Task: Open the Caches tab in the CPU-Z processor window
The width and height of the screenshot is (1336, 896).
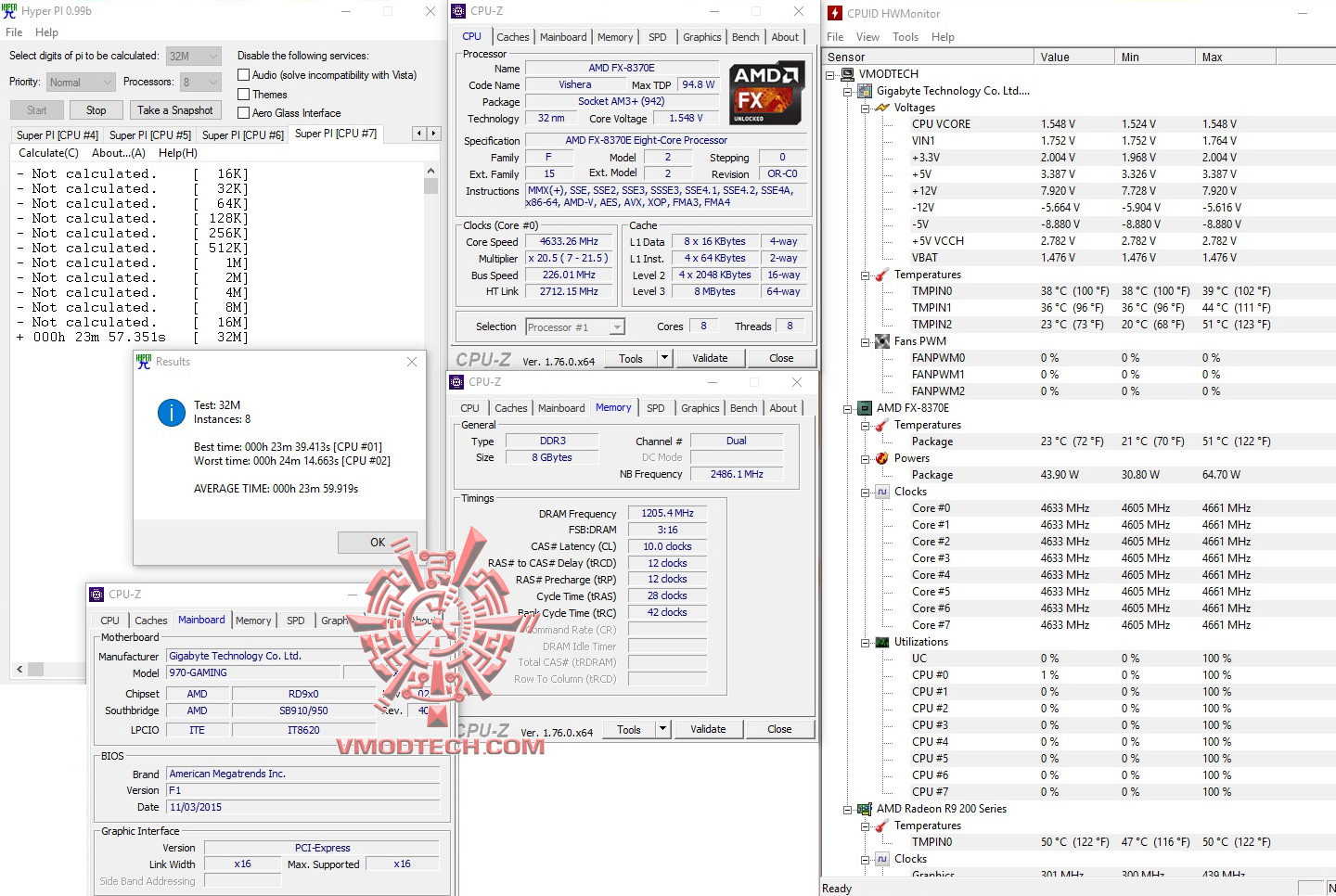Action: pos(512,37)
